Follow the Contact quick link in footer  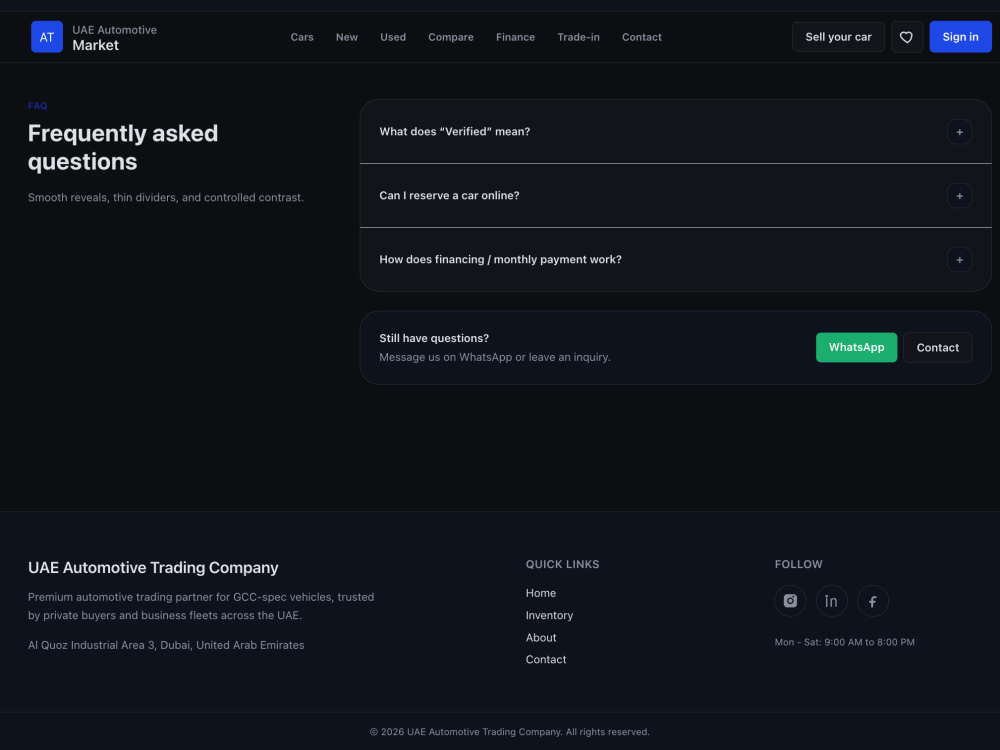(x=546, y=659)
